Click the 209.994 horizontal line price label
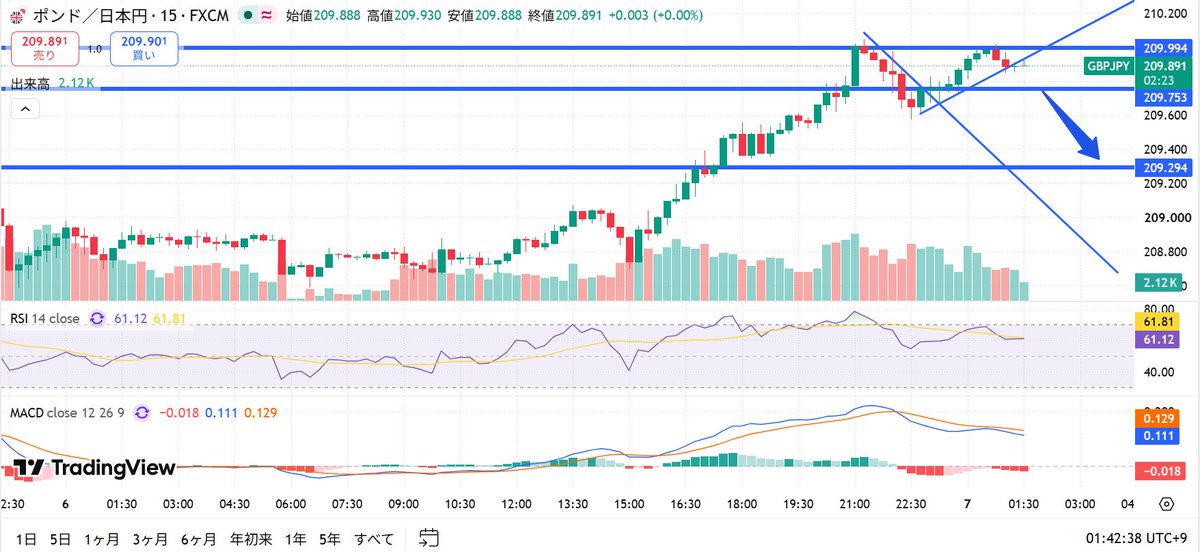The image size is (1200, 552). tap(1163, 48)
